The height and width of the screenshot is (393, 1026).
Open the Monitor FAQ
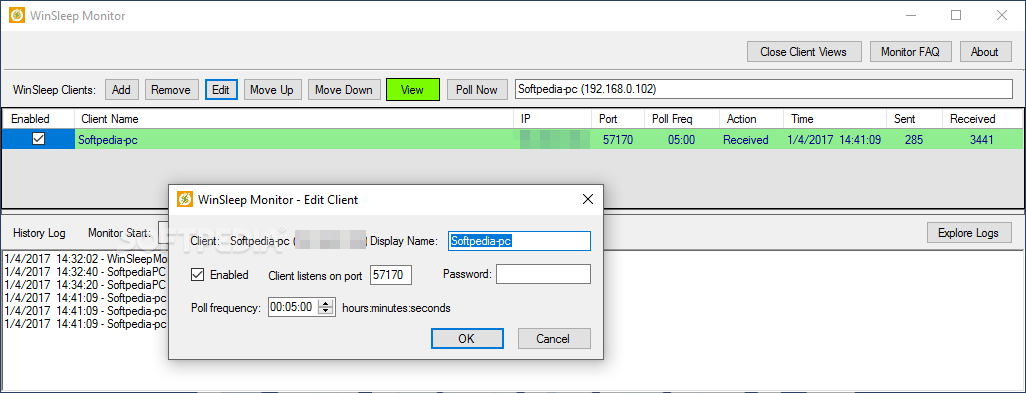pyautogui.click(x=910, y=52)
